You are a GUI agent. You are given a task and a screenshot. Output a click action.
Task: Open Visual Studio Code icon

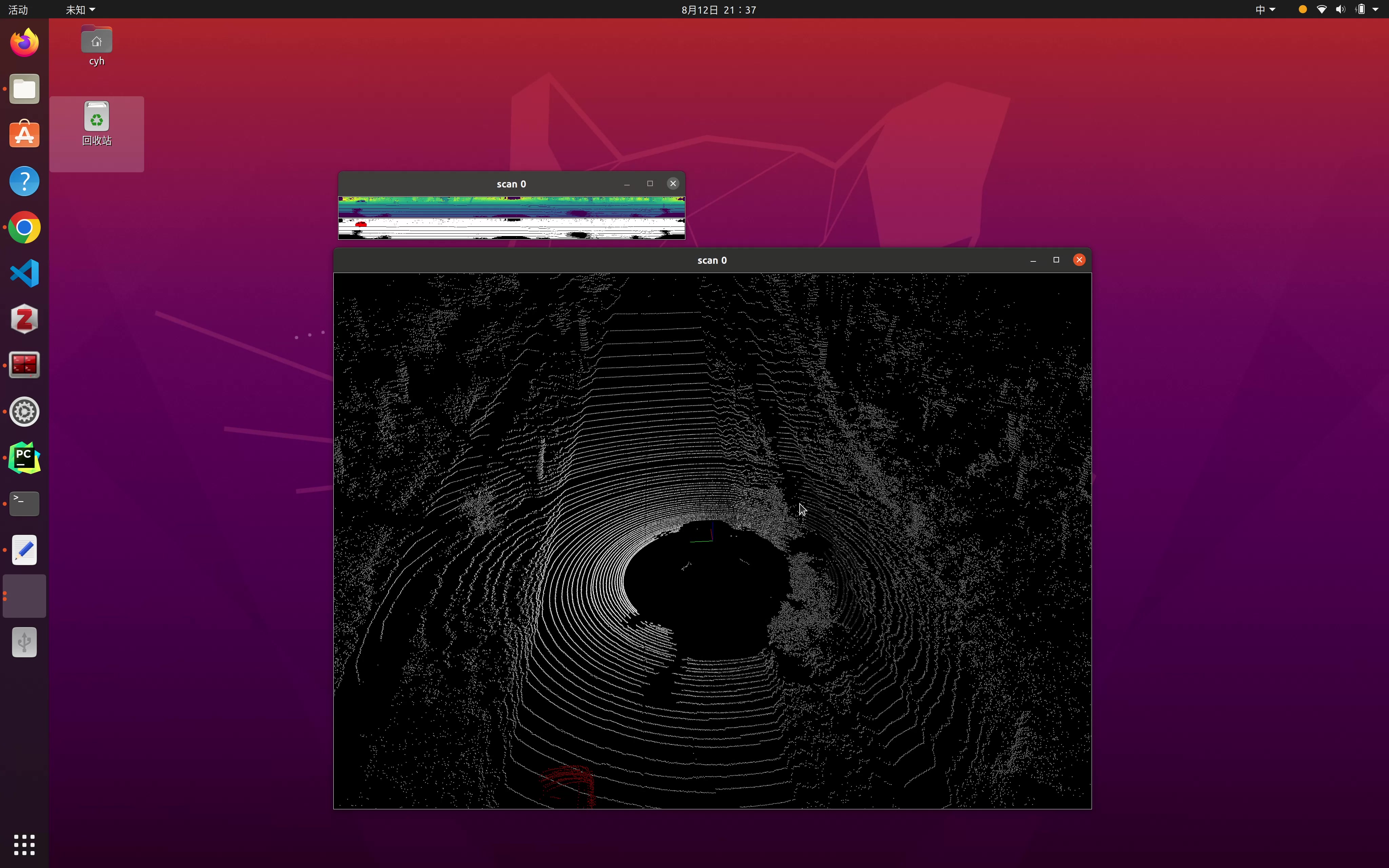[x=24, y=273]
